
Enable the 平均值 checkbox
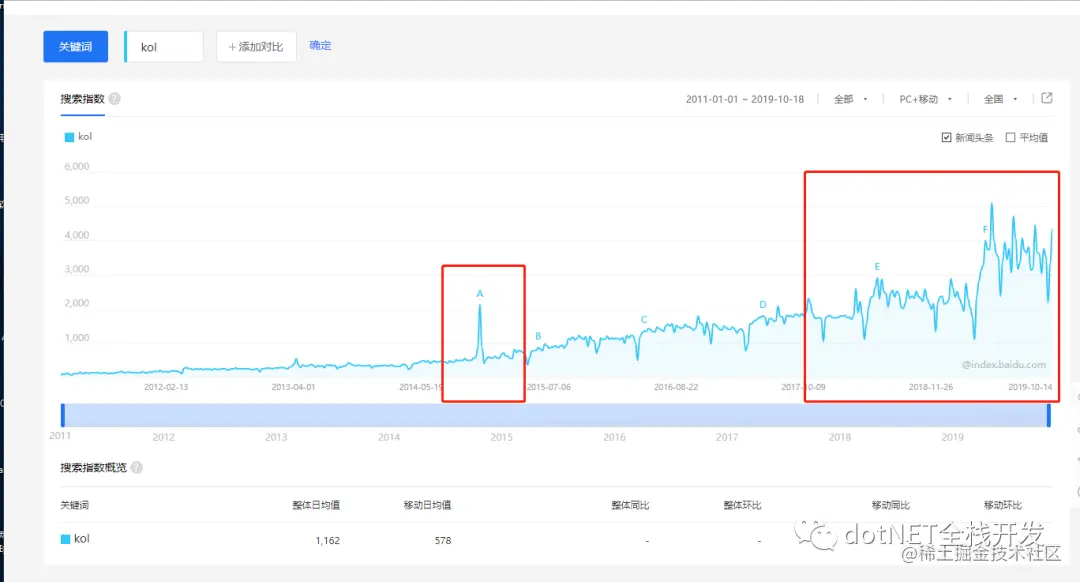click(1010, 138)
